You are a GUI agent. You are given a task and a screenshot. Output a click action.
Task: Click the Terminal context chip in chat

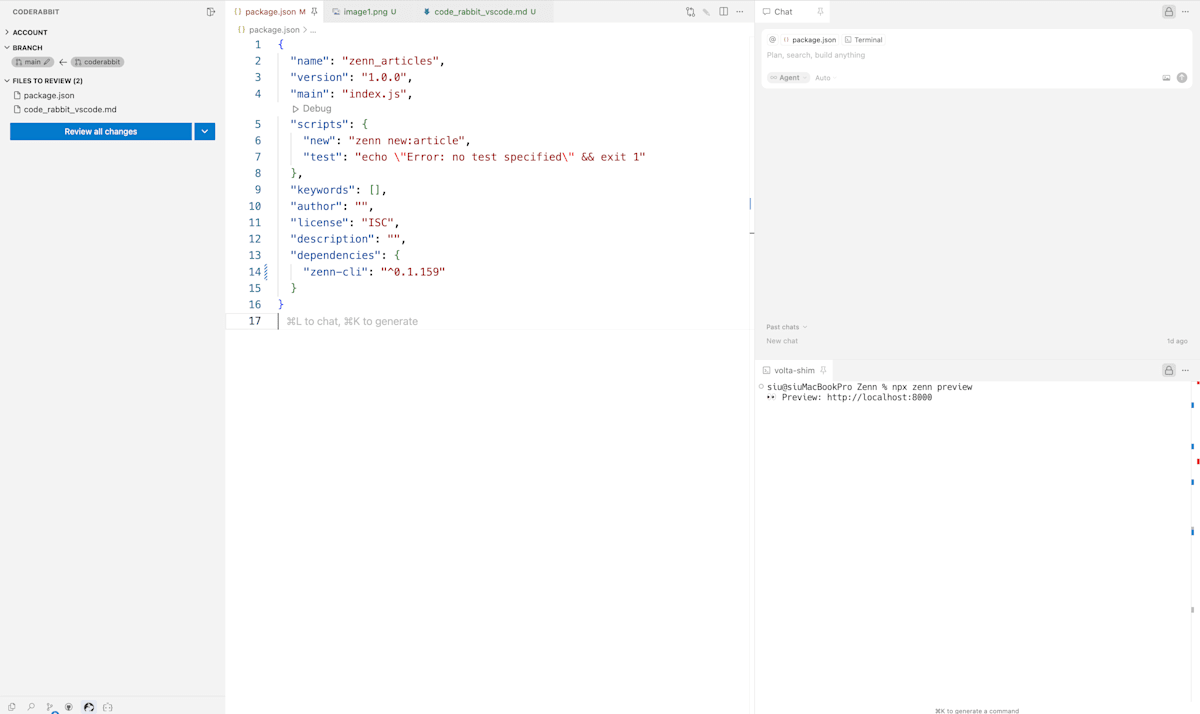864,40
